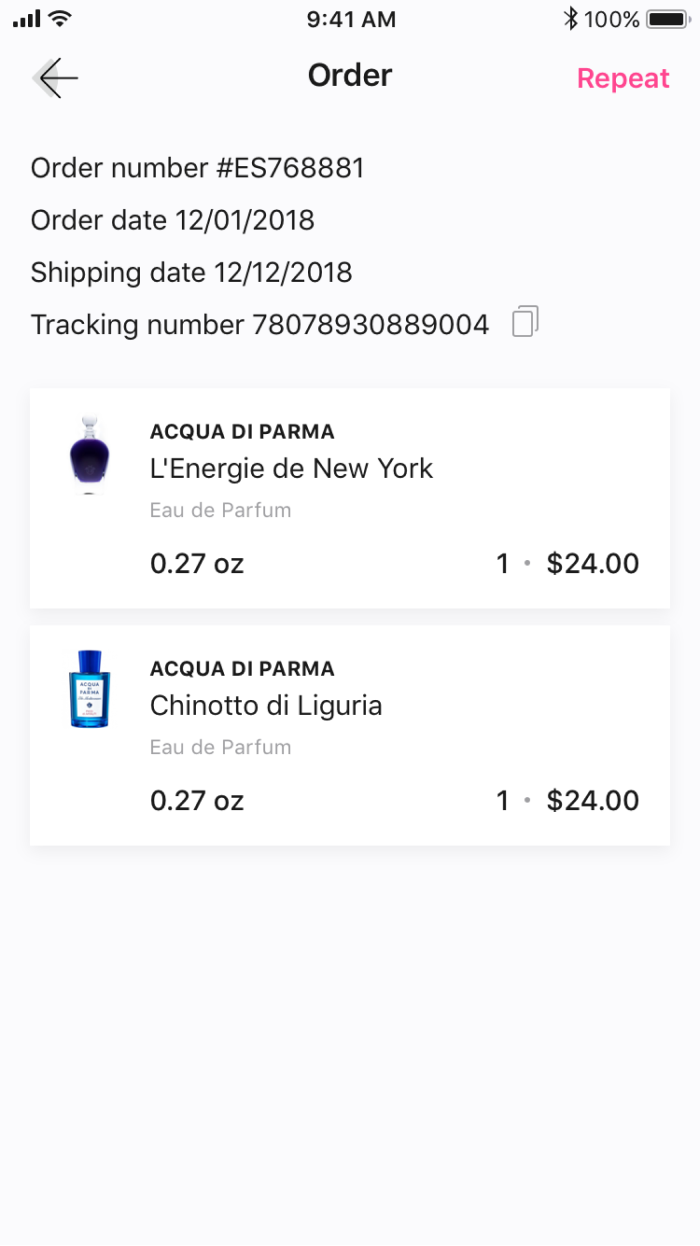
Task: Open Chinotto di Liguria bottle thumbnail
Action: click(x=89, y=689)
